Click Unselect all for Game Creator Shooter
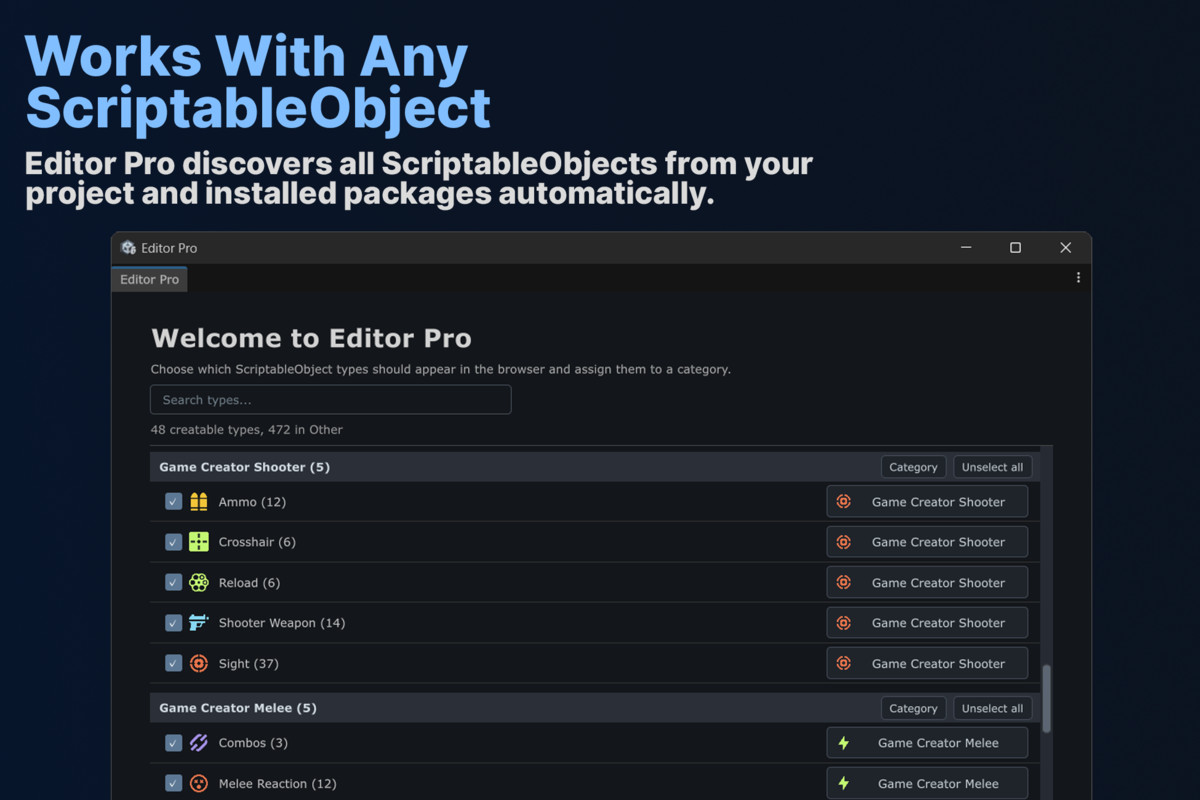 coord(992,467)
